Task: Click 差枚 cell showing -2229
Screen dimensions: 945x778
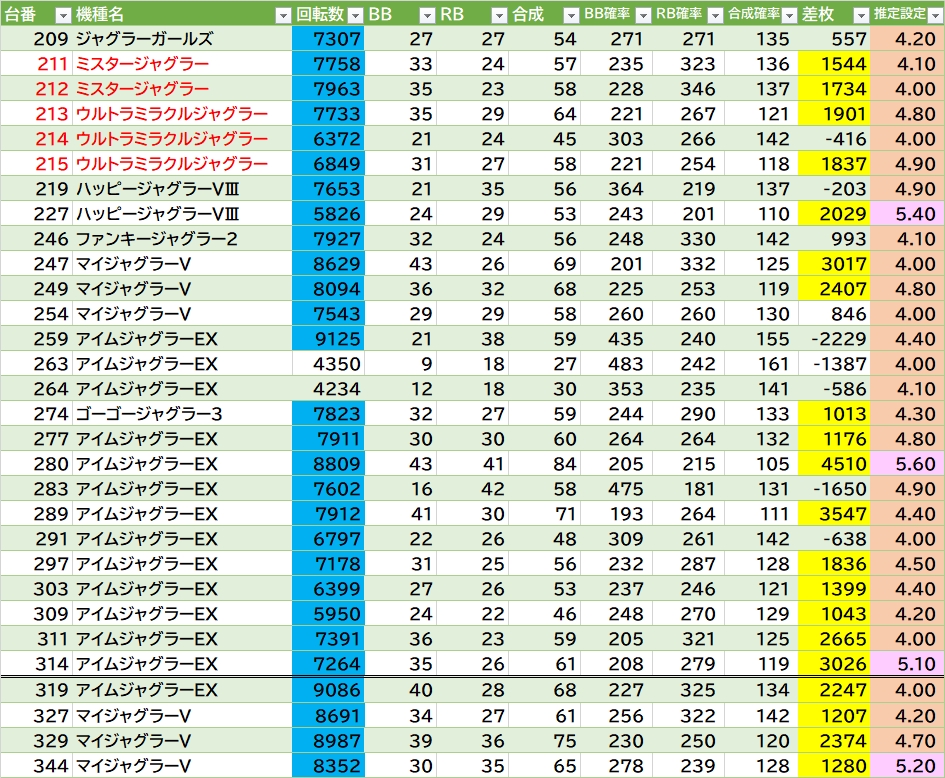Action: coord(834,339)
